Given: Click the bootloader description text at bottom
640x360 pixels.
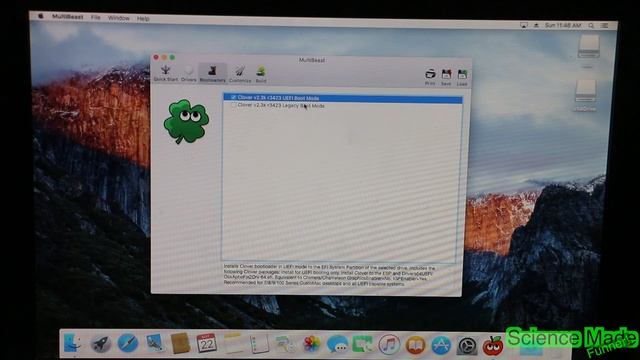Looking at the screenshot, I should pyautogui.click(x=330, y=275).
